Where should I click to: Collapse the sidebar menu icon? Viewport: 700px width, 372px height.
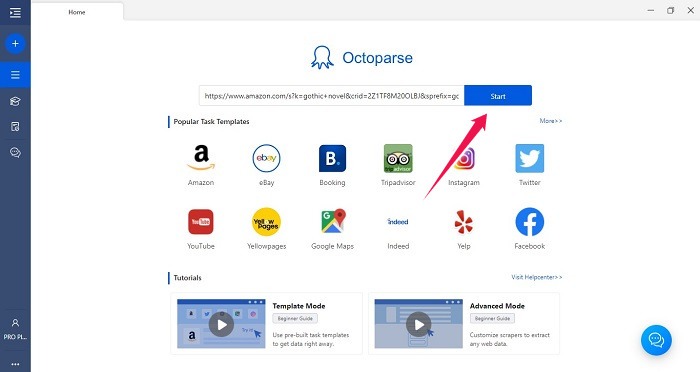15,13
